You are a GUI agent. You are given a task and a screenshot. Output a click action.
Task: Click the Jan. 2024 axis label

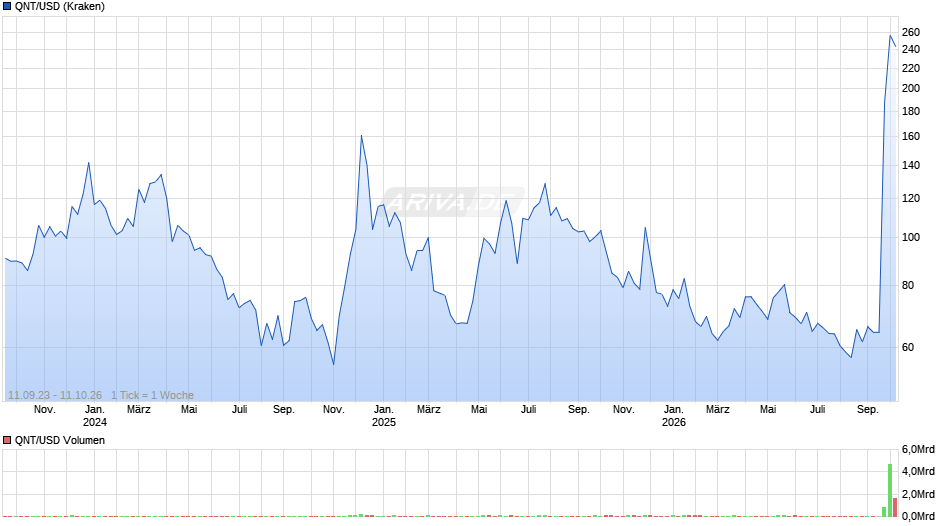(x=95, y=416)
